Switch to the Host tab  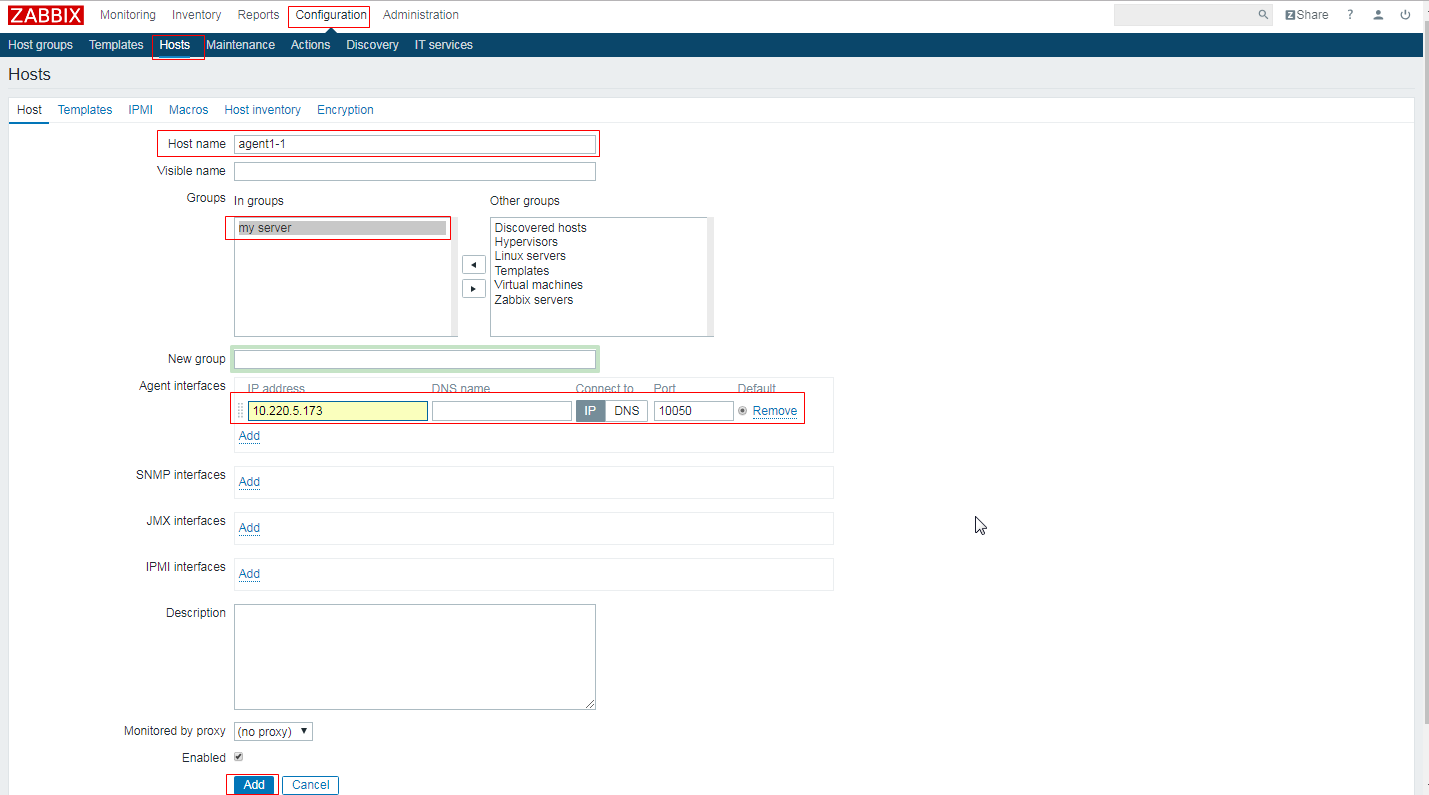[29, 110]
